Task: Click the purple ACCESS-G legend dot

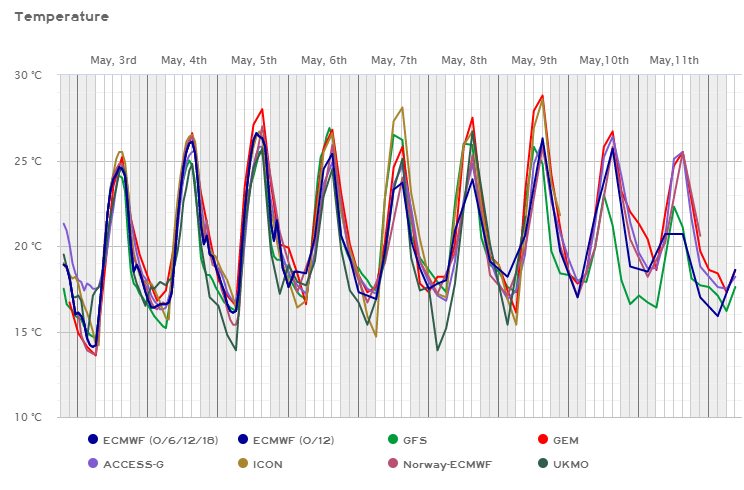Action: point(93,463)
